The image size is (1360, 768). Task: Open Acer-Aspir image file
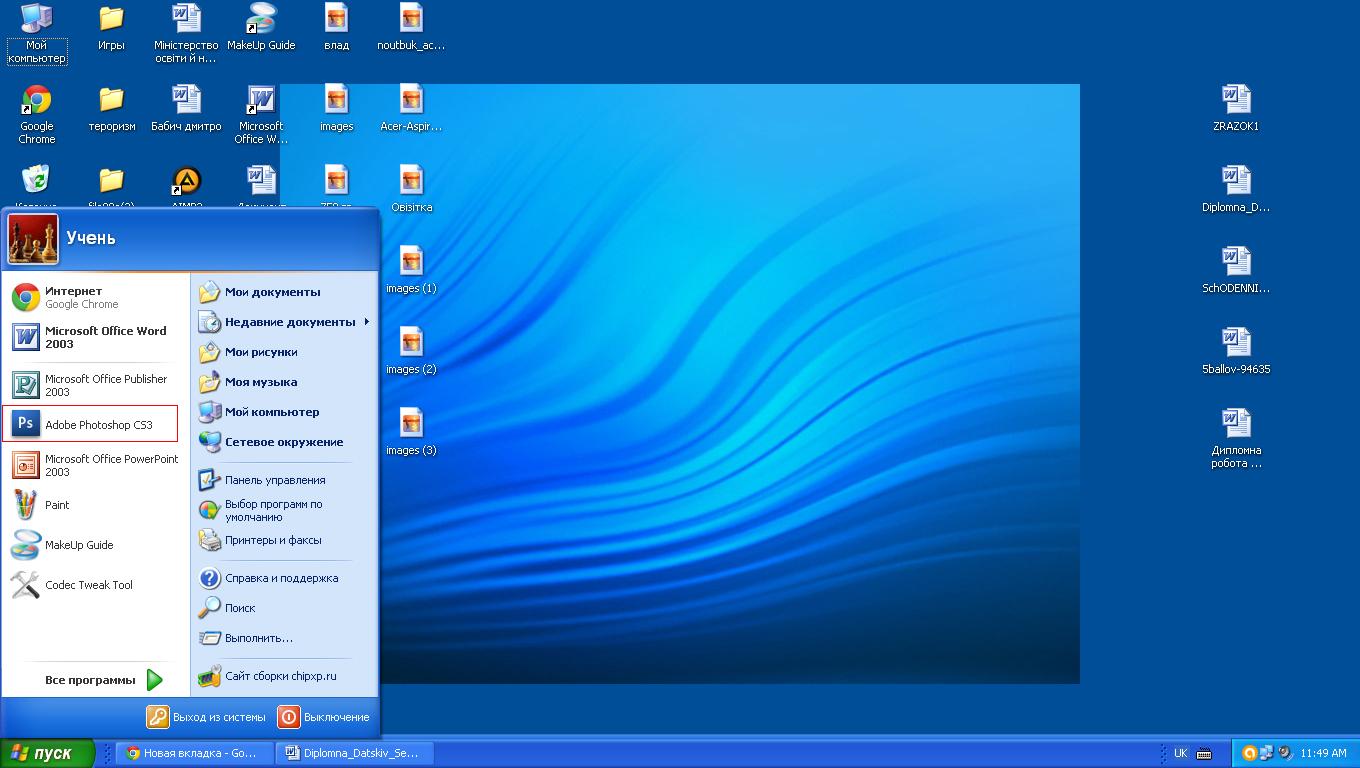(411, 109)
